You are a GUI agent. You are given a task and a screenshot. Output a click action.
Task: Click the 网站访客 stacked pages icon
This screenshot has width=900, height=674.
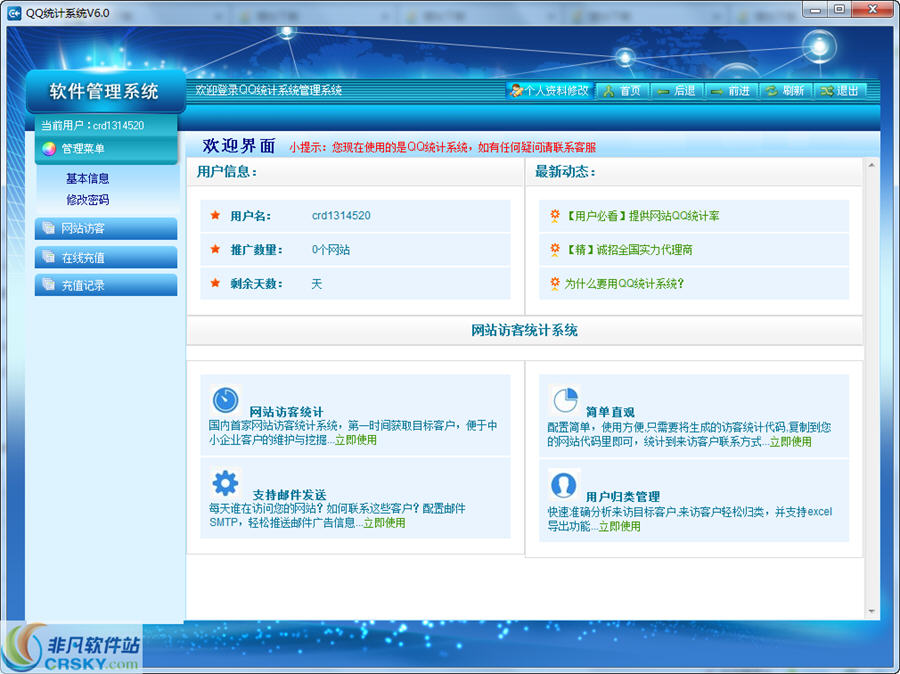tap(49, 228)
